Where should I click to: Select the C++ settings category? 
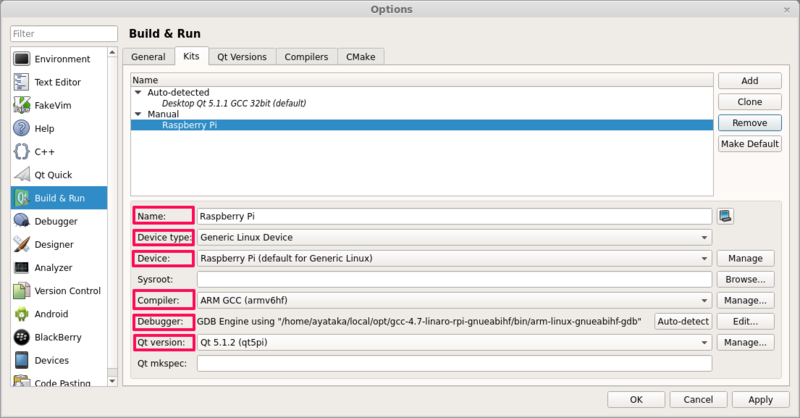point(59,152)
